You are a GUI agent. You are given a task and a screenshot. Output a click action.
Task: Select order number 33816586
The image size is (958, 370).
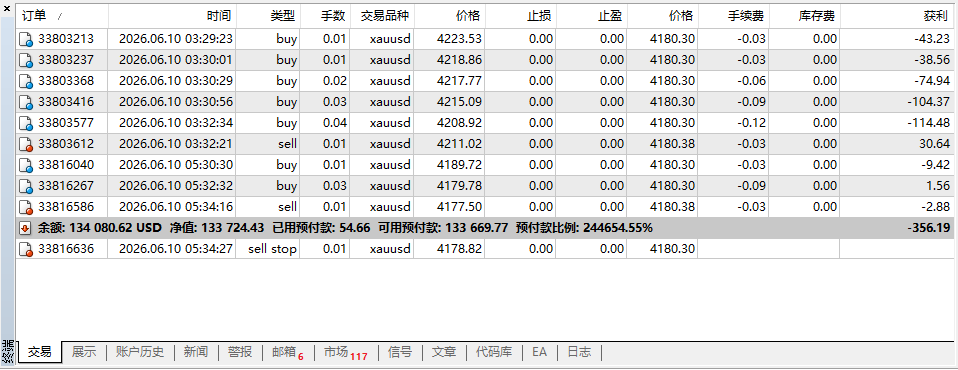66,206
